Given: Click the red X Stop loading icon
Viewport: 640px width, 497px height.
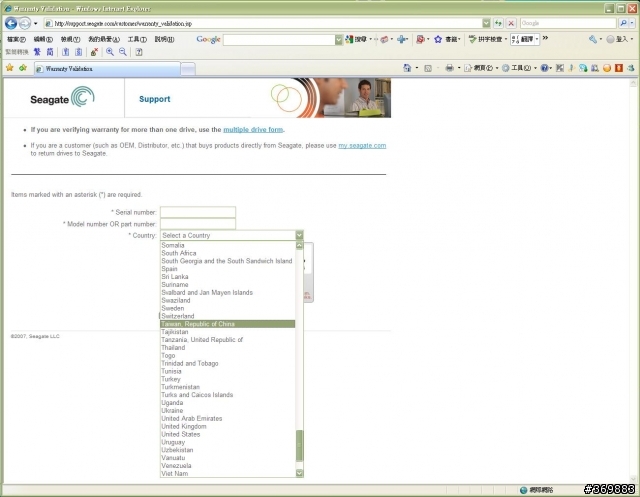Looking at the screenshot, I should coord(511,23).
